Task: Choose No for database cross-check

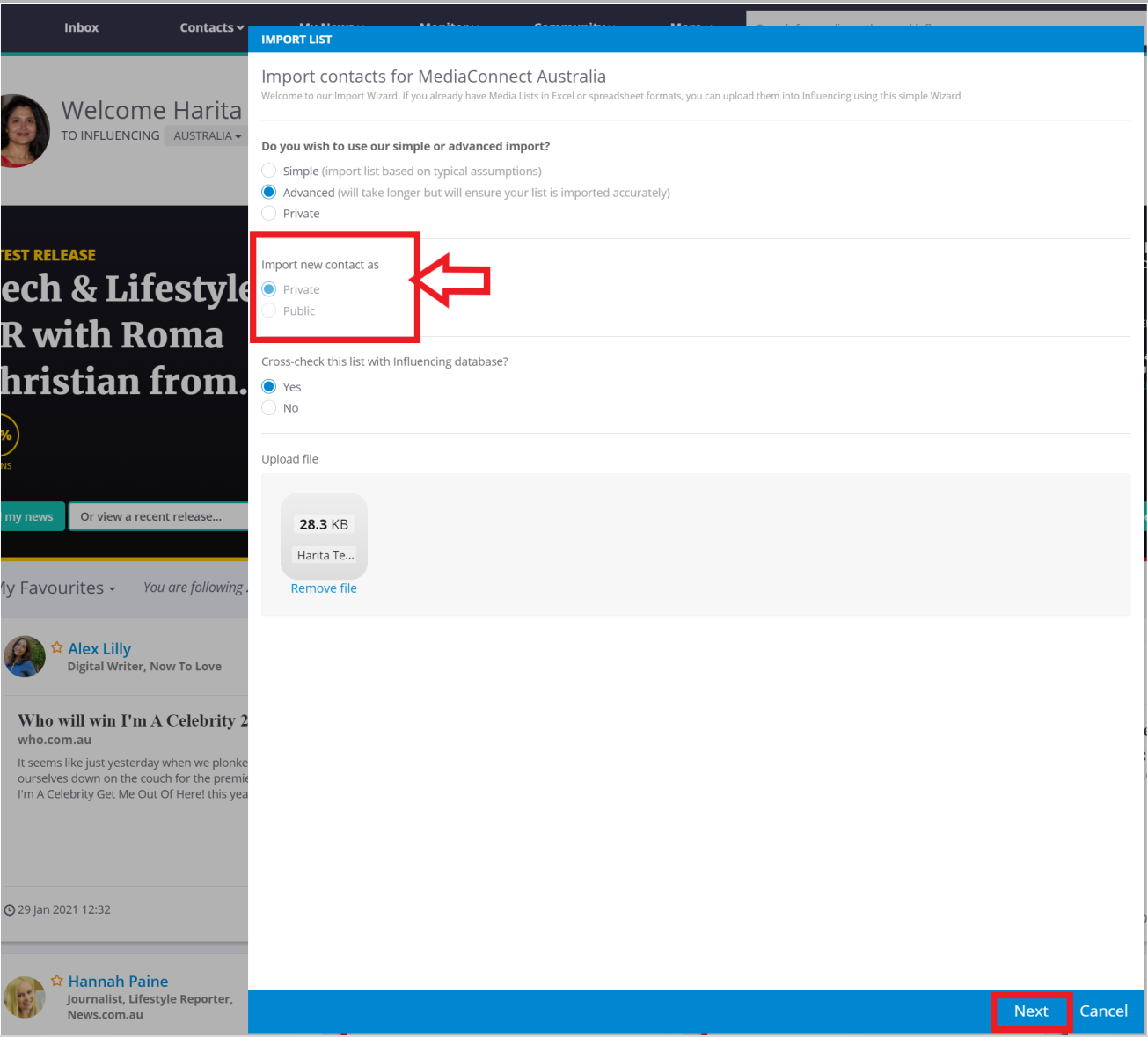Action: pos(269,408)
